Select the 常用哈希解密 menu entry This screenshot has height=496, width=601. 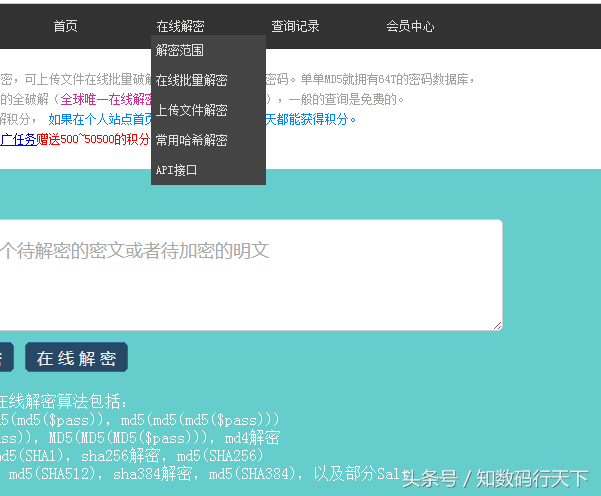[191, 140]
